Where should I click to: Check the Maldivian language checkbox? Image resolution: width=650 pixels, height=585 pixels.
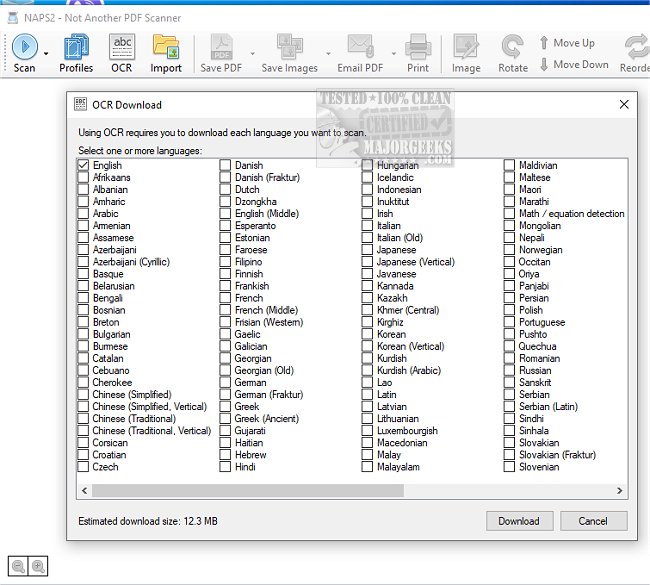[x=509, y=165]
